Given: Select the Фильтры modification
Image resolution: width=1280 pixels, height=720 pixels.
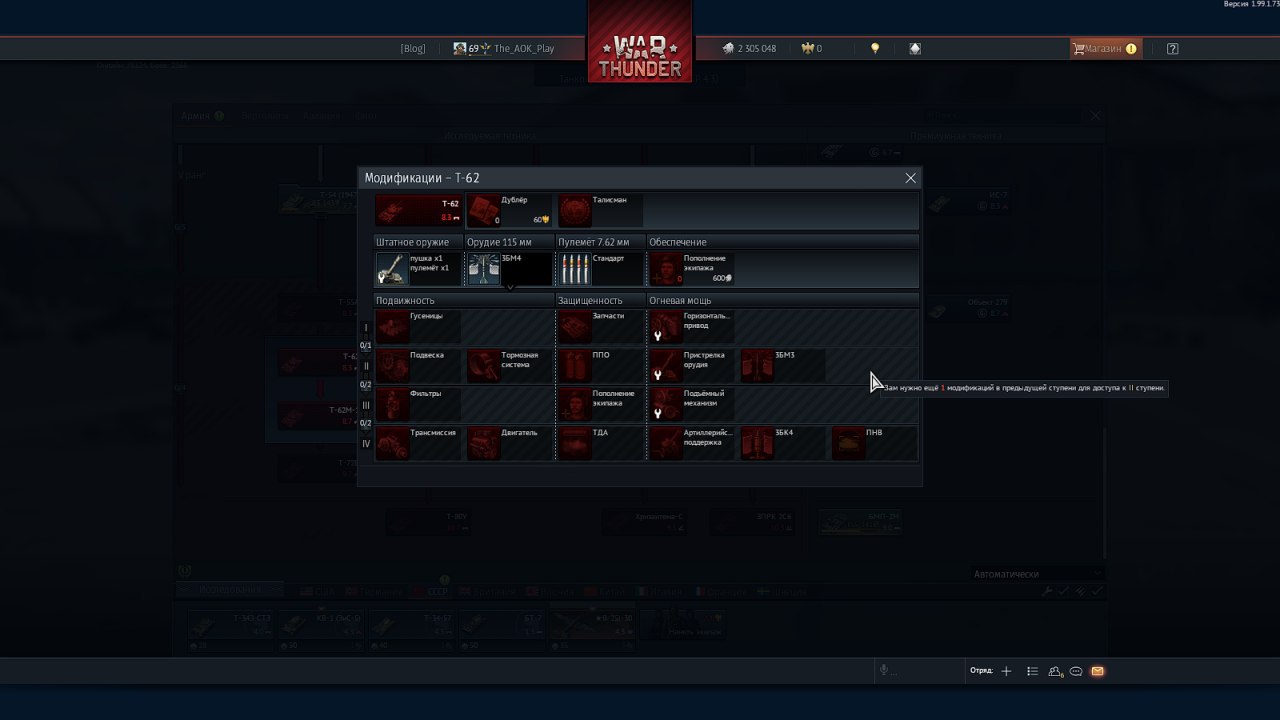Looking at the screenshot, I should pyautogui.click(x=419, y=405).
